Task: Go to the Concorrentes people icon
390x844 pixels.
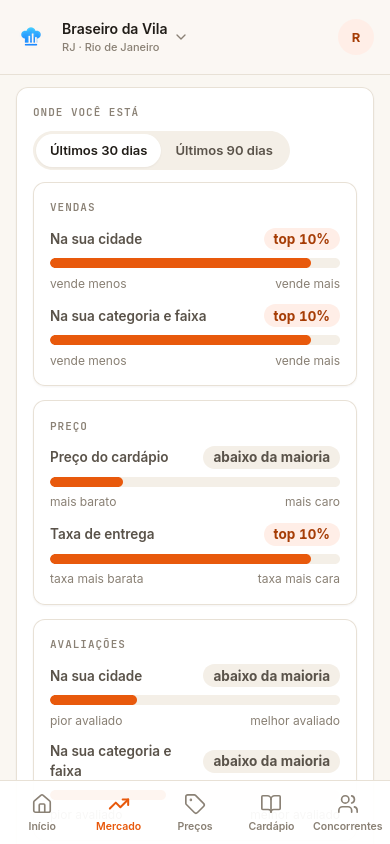Action: (348, 804)
